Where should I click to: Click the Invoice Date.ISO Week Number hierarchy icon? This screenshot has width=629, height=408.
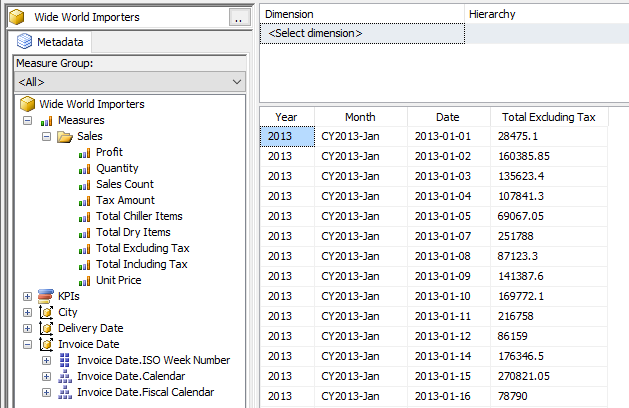pos(65,360)
